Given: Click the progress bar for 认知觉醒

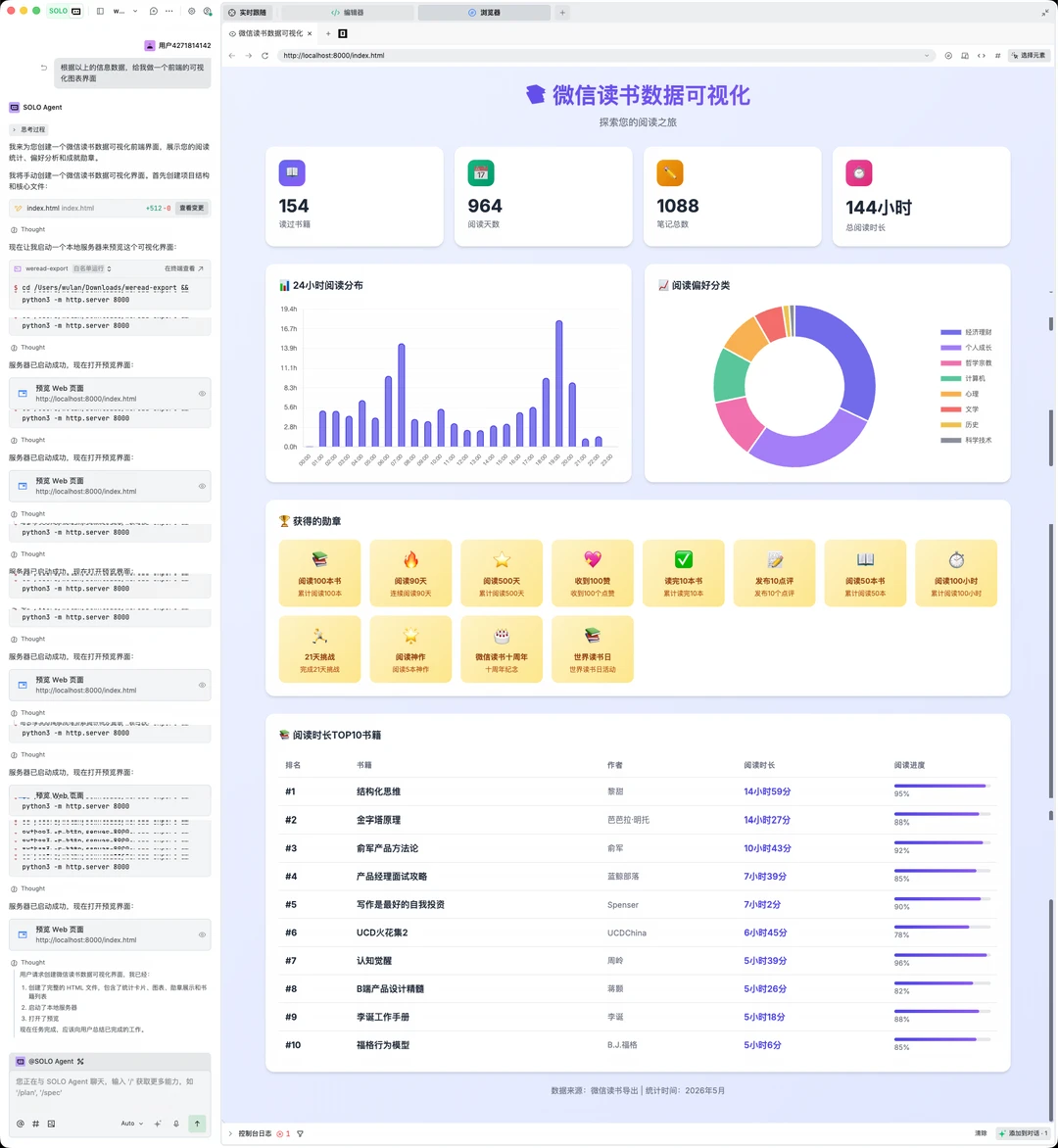Looking at the screenshot, I should click(942, 955).
